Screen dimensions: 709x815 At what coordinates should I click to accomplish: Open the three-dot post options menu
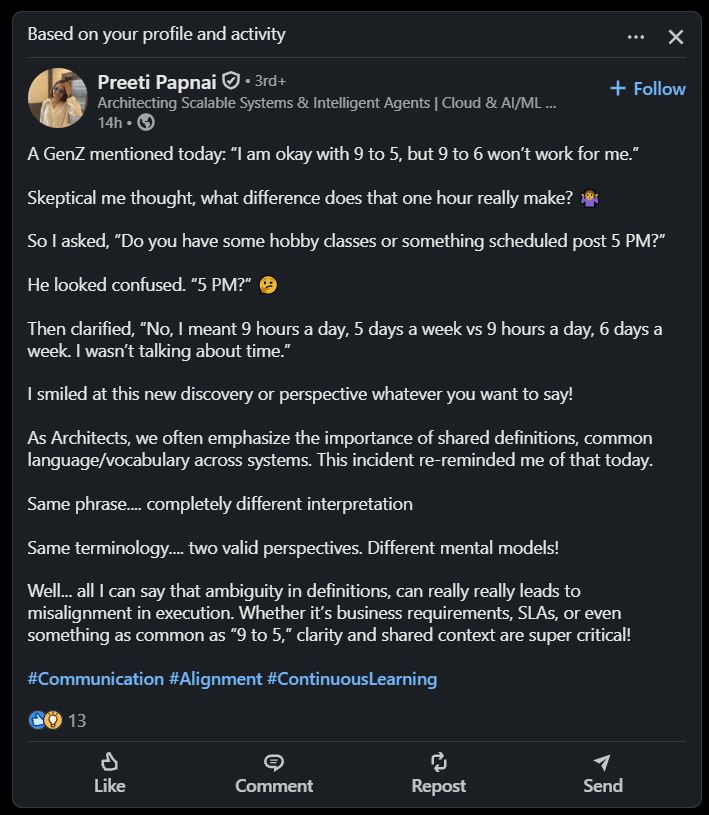pos(635,37)
